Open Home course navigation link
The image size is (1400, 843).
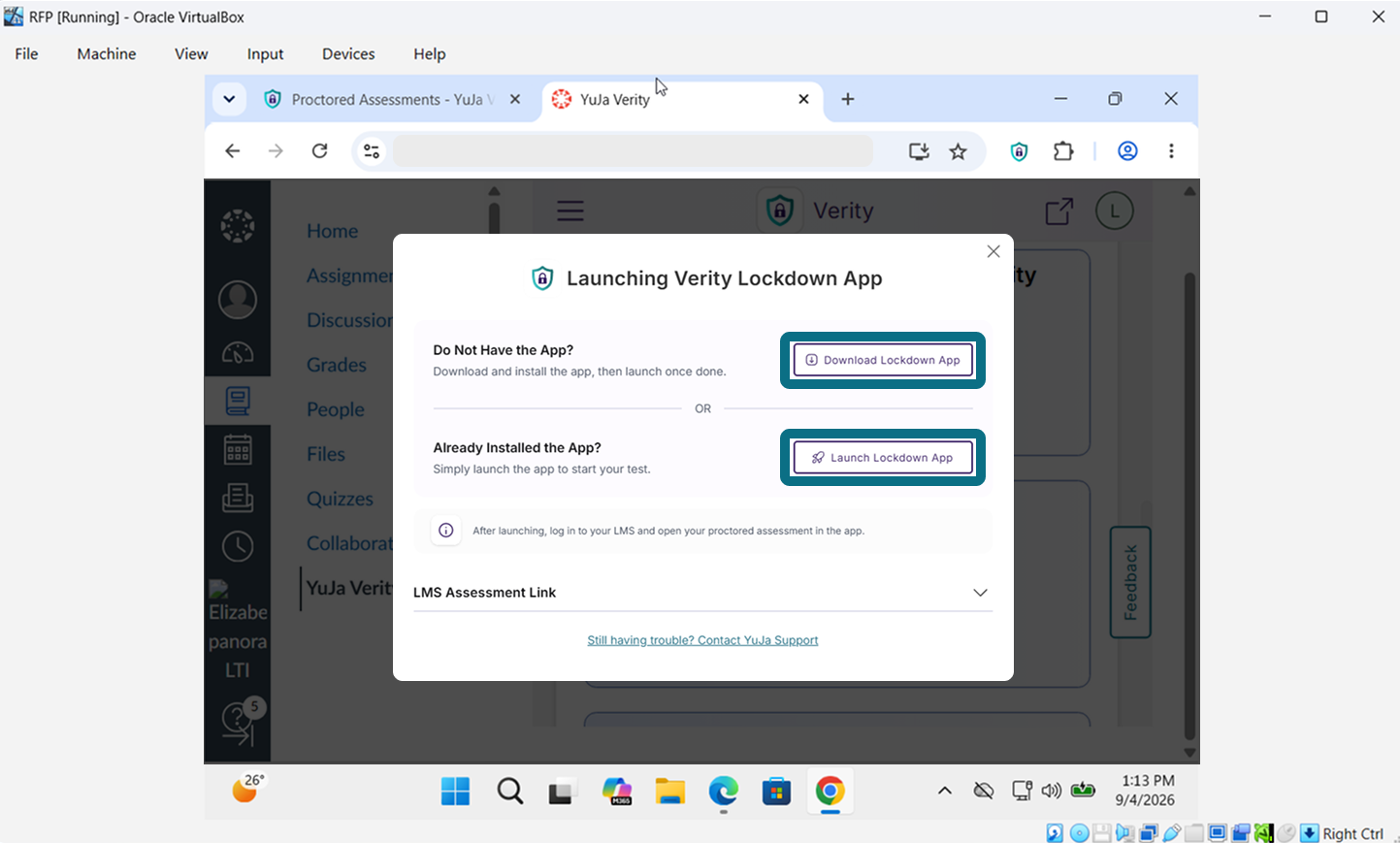tap(332, 231)
